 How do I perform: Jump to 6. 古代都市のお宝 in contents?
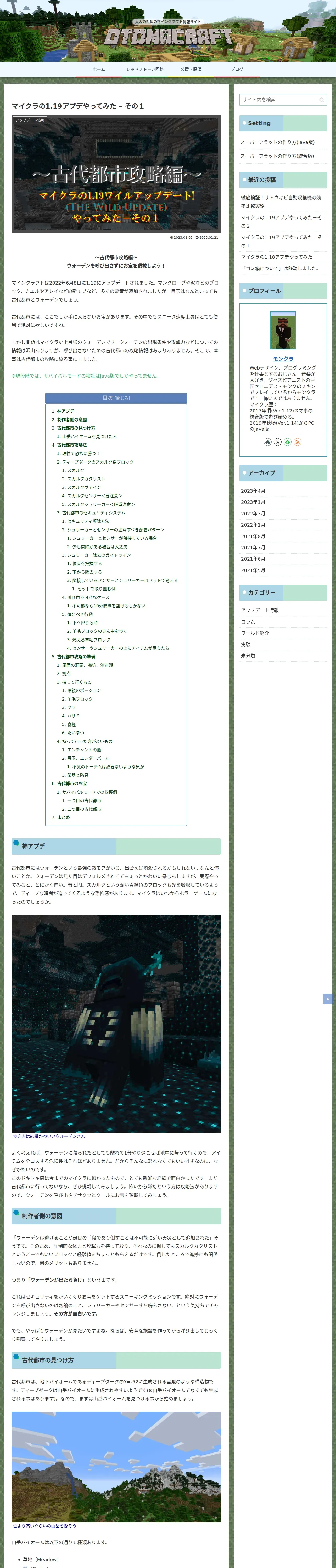[x=72, y=784]
